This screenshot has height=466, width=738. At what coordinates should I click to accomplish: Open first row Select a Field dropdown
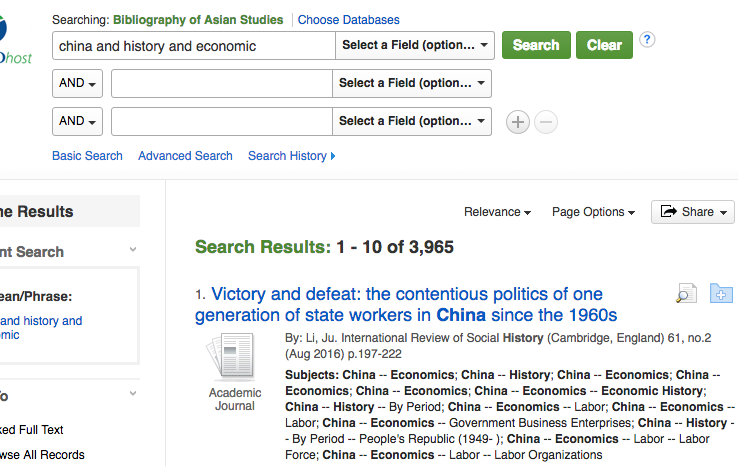tap(415, 45)
